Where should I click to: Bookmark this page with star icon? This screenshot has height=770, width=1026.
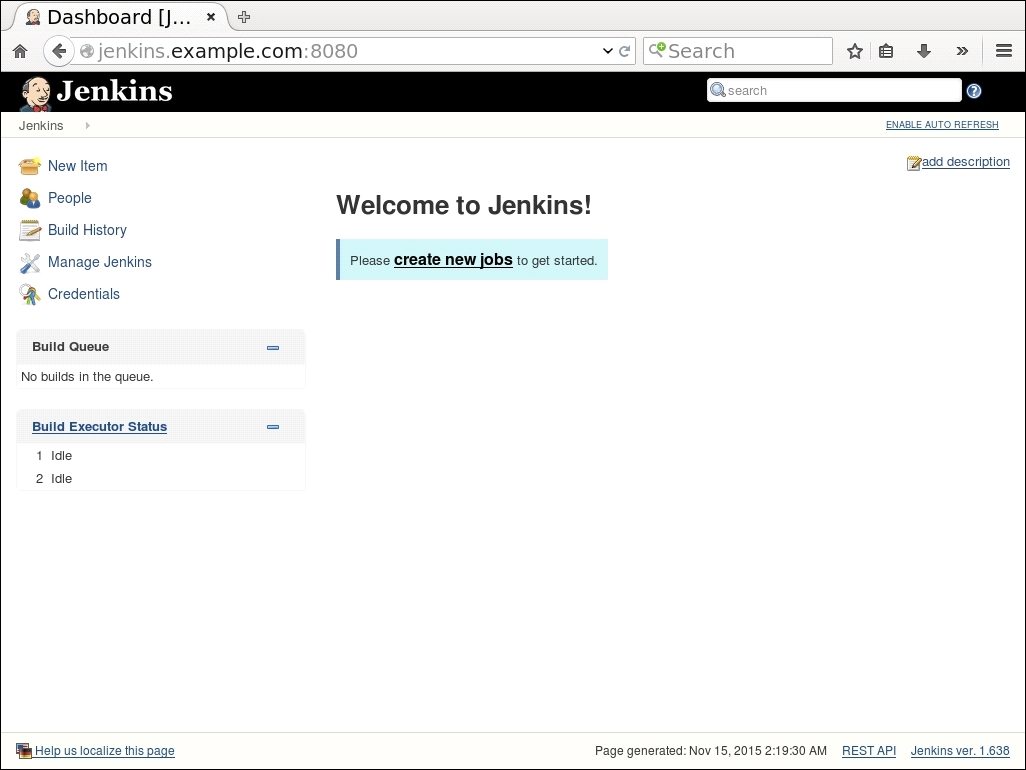[x=854, y=51]
